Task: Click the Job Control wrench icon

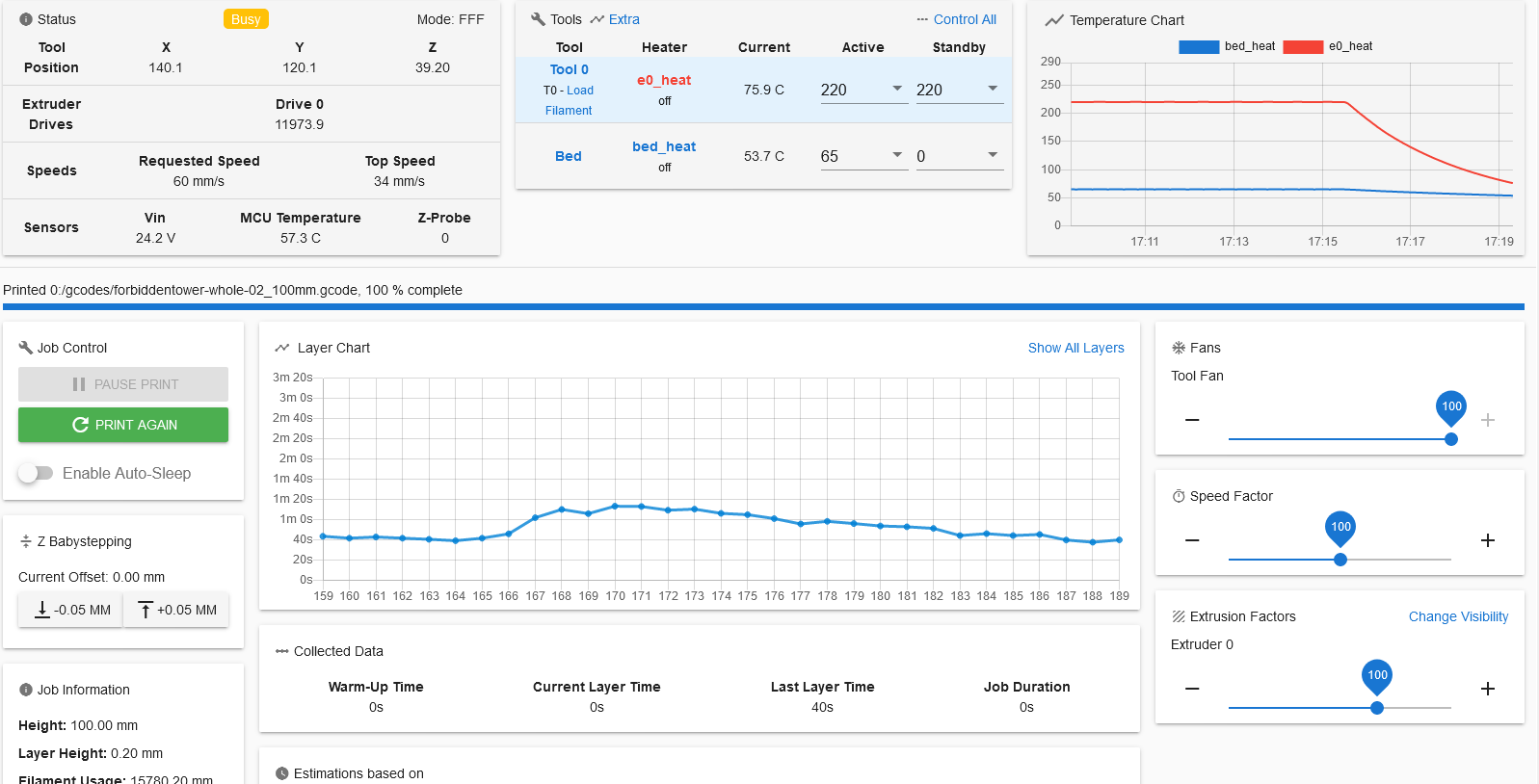Action: click(x=26, y=348)
